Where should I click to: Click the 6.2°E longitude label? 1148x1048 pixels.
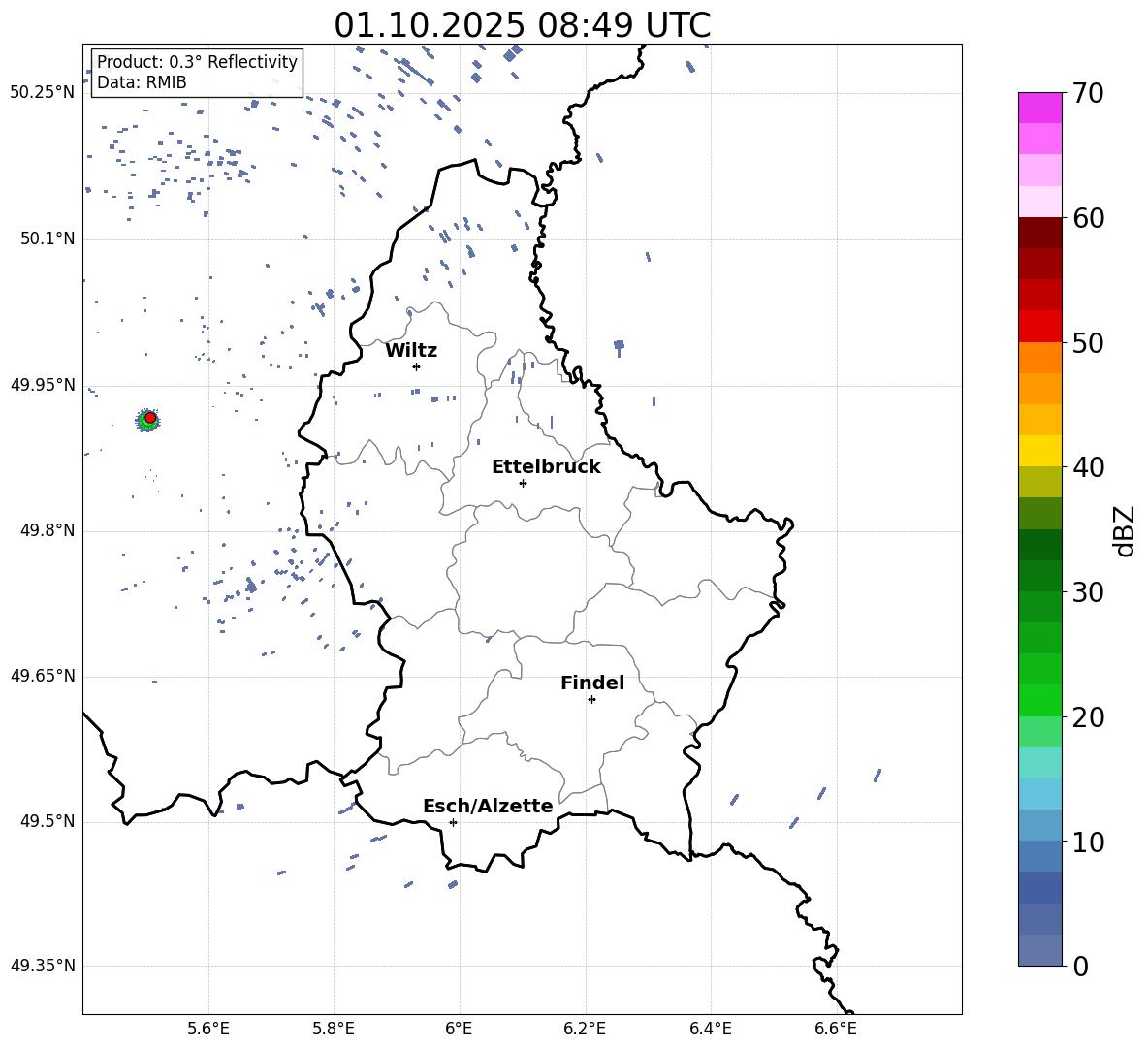[x=585, y=1029]
